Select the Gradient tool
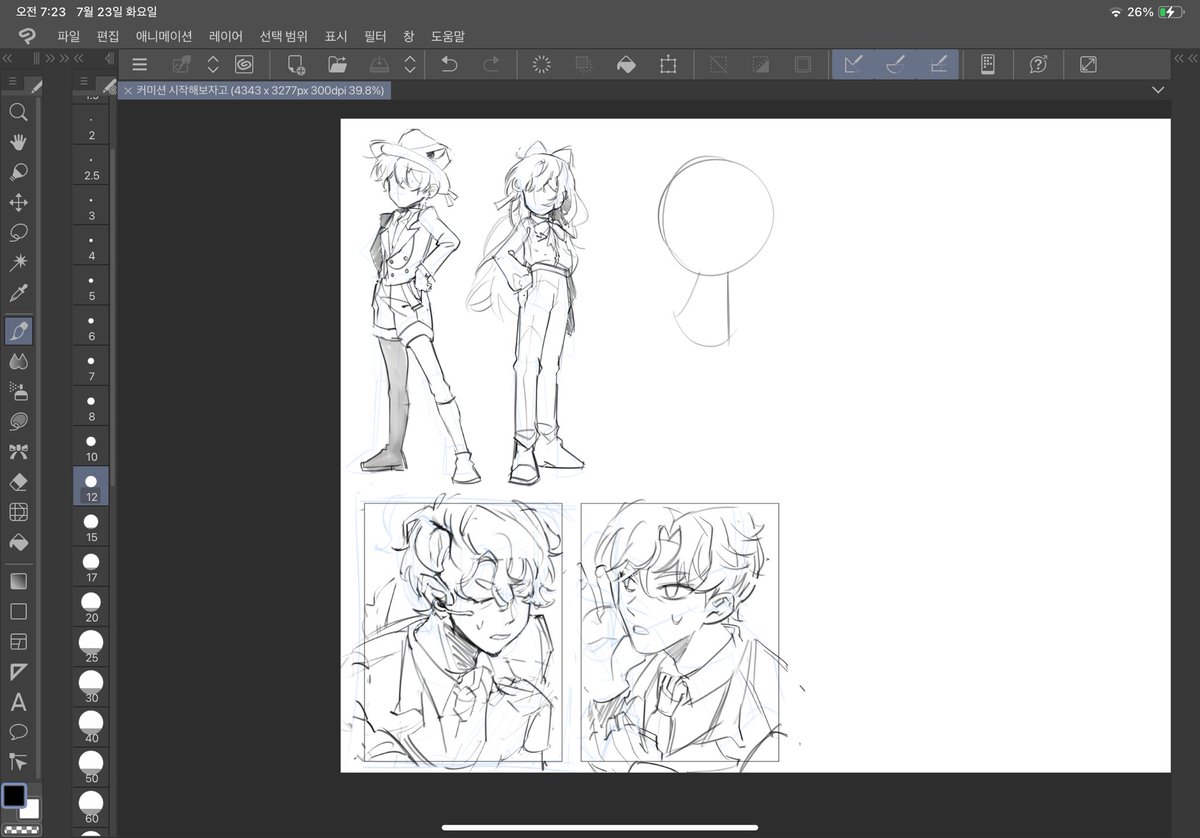The width and height of the screenshot is (1200, 838). pyautogui.click(x=18, y=581)
